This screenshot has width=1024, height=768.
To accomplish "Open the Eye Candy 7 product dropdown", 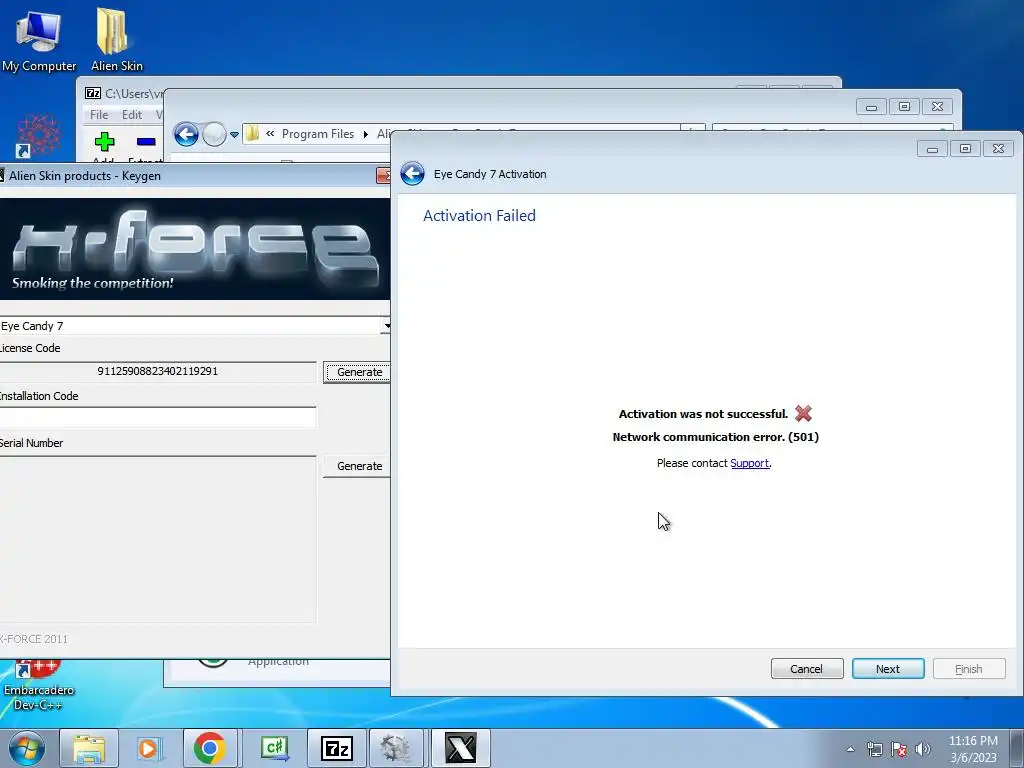I will pos(387,325).
